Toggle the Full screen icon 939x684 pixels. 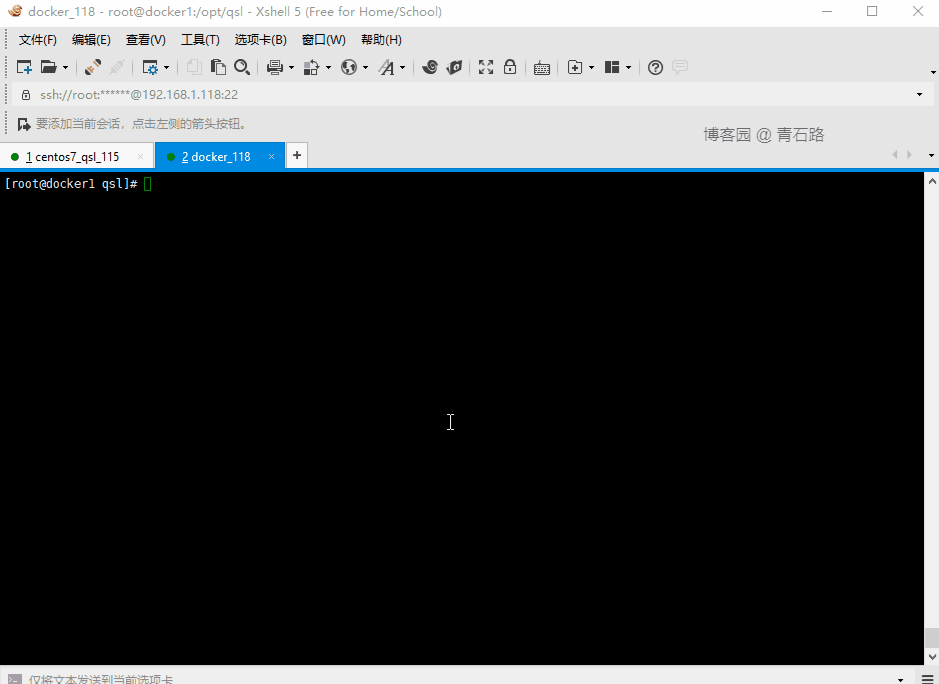pyautogui.click(x=486, y=67)
